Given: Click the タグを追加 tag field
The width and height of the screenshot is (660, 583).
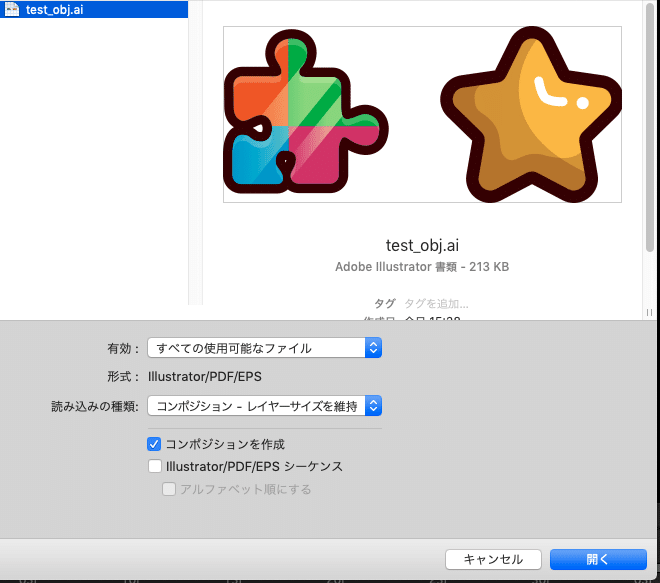Looking at the screenshot, I should [436, 303].
